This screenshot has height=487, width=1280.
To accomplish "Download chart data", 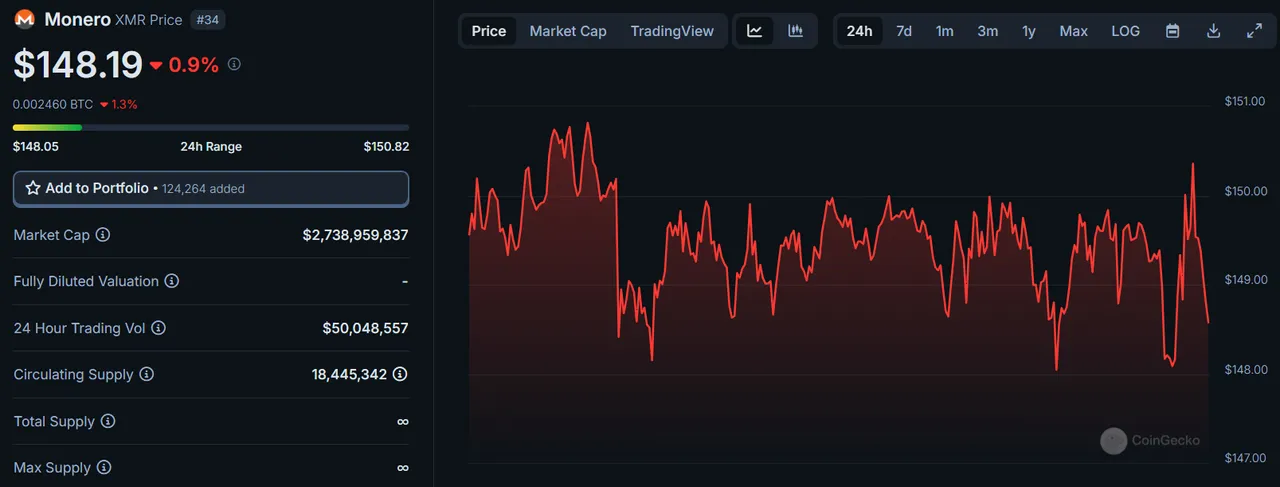I will click(1214, 31).
